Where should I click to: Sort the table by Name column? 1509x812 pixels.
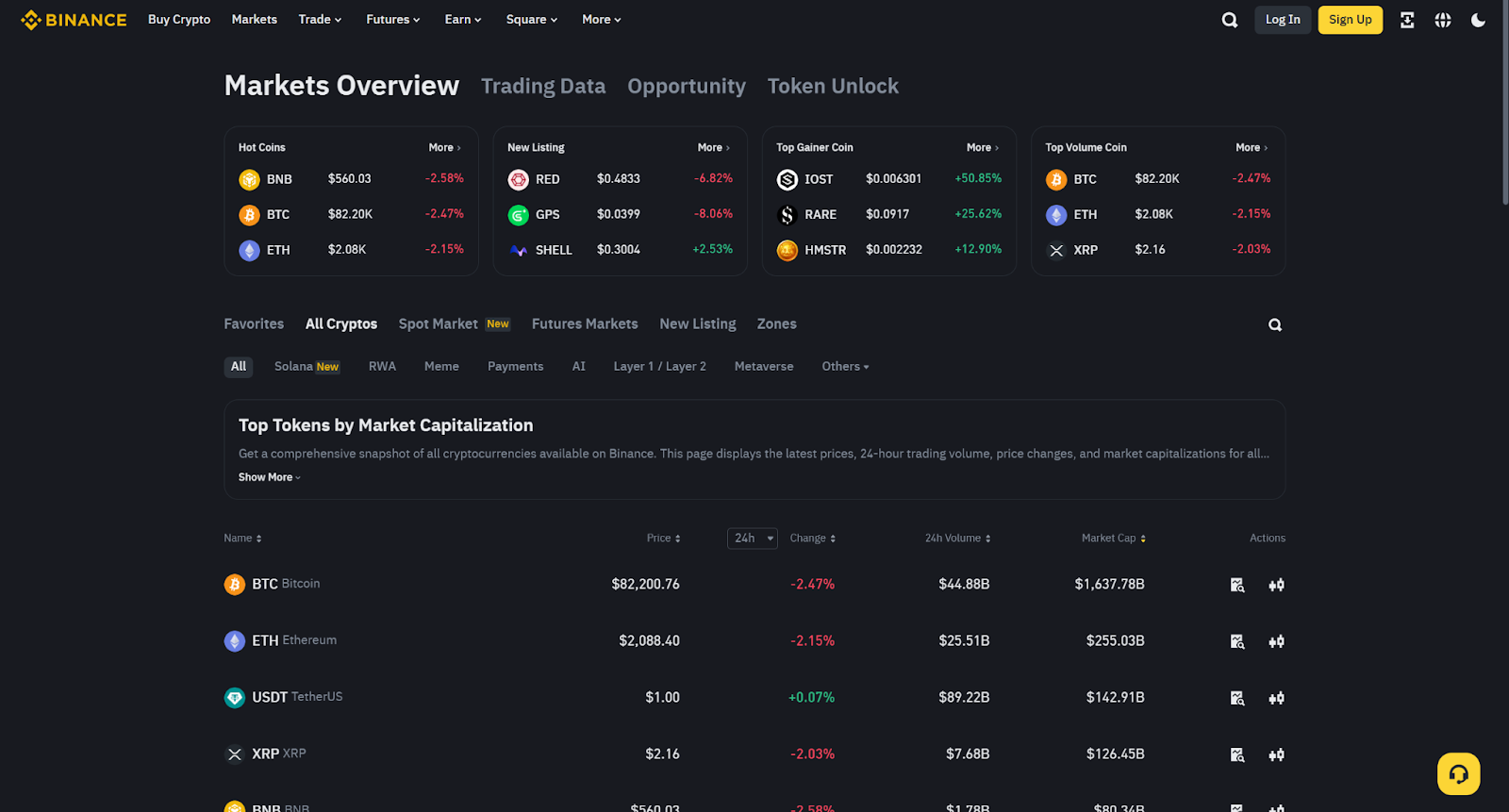242,538
